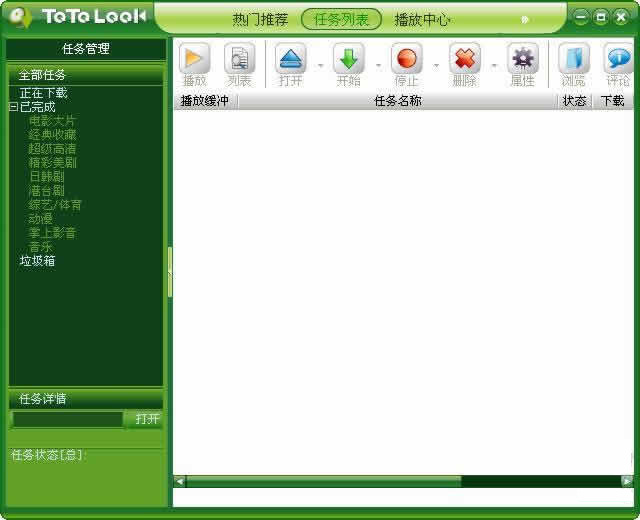This screenshot has height=520, width=640.
Task: Click the horizontal scrollbar right arrow
Action: (627, 481)
